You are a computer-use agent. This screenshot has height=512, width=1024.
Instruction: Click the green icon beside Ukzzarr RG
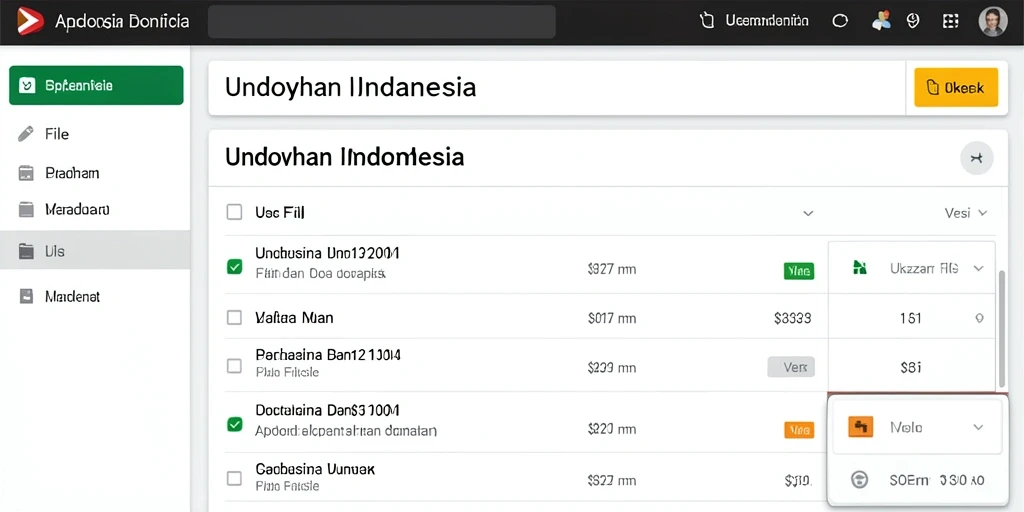tap(860, 267)
